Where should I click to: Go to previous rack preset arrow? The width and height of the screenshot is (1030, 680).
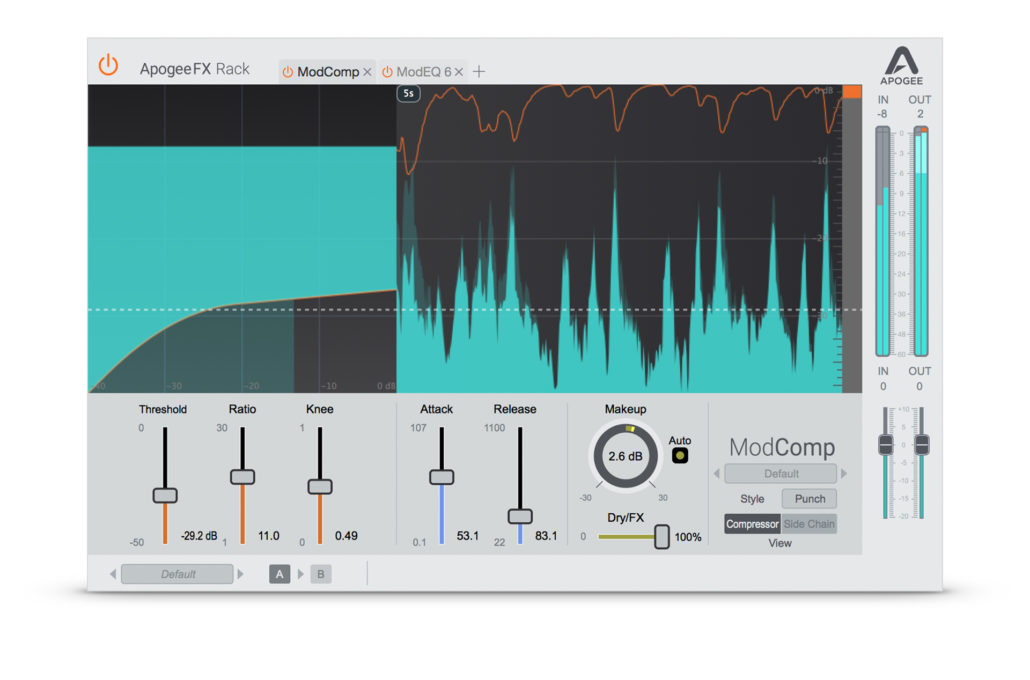[113, 574]
